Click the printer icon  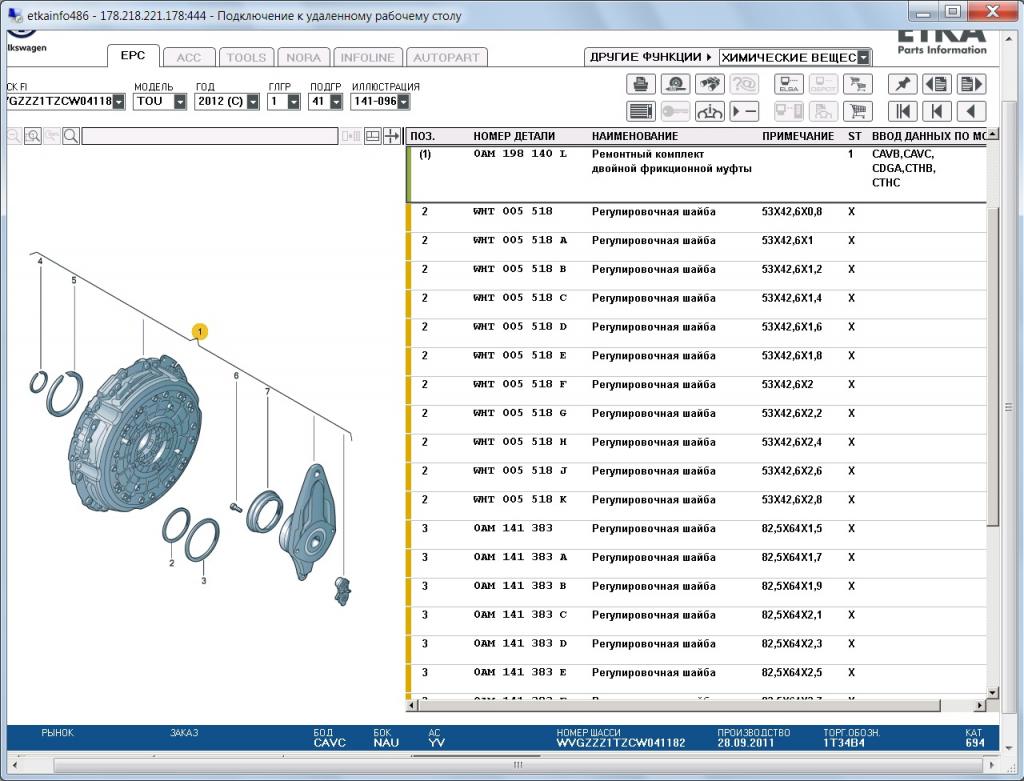[641, 84]
